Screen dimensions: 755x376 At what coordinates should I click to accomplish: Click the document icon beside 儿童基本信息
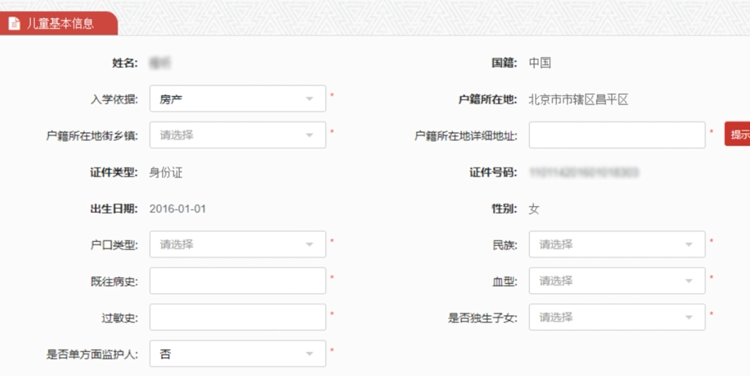click(x=14, y=24)
